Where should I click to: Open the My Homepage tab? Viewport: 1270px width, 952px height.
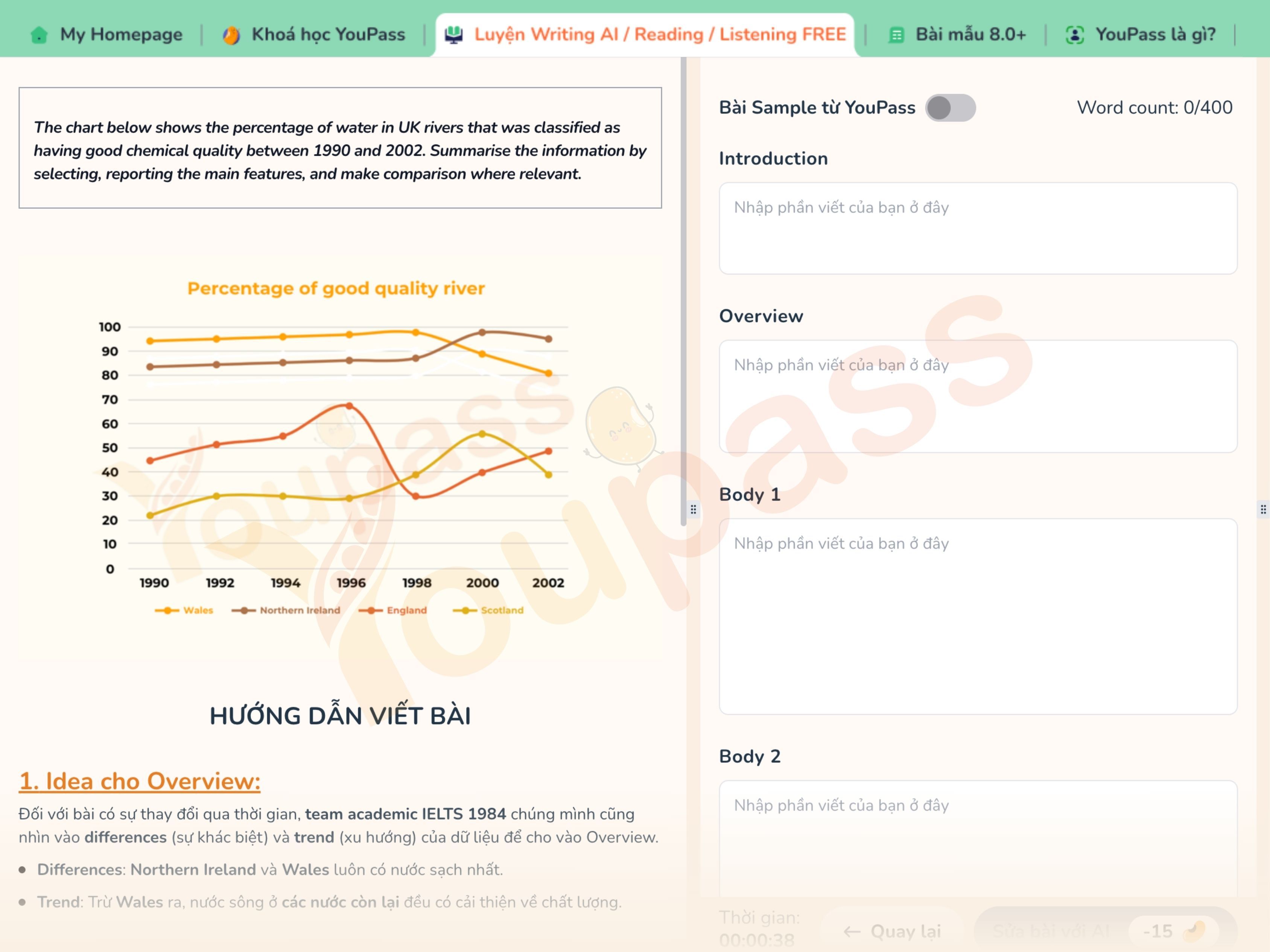click(120, 35)
